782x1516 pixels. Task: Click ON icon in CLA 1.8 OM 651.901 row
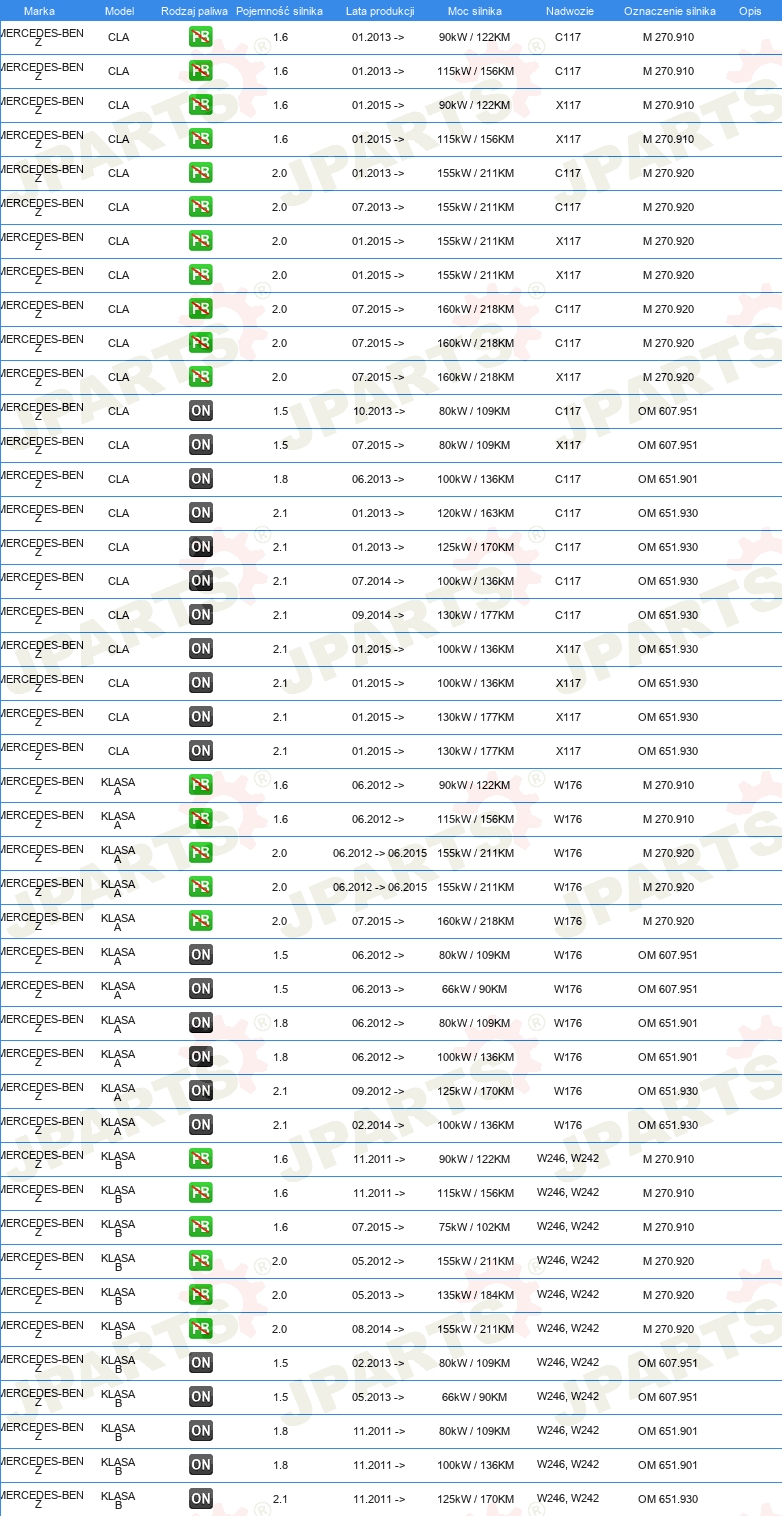click(201, 479)
